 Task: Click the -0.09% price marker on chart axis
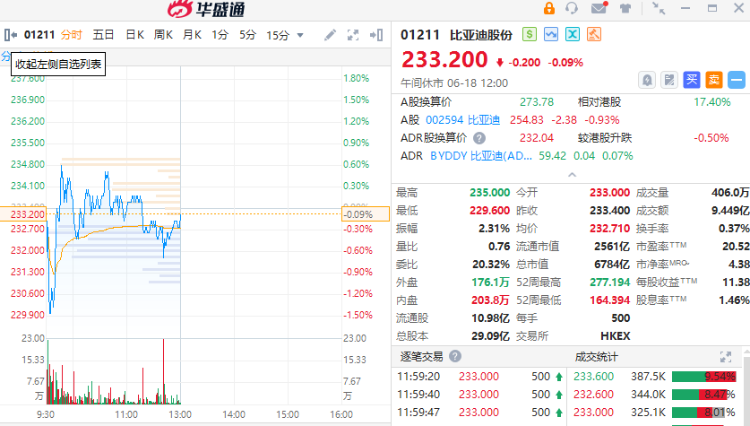(365, 214)
